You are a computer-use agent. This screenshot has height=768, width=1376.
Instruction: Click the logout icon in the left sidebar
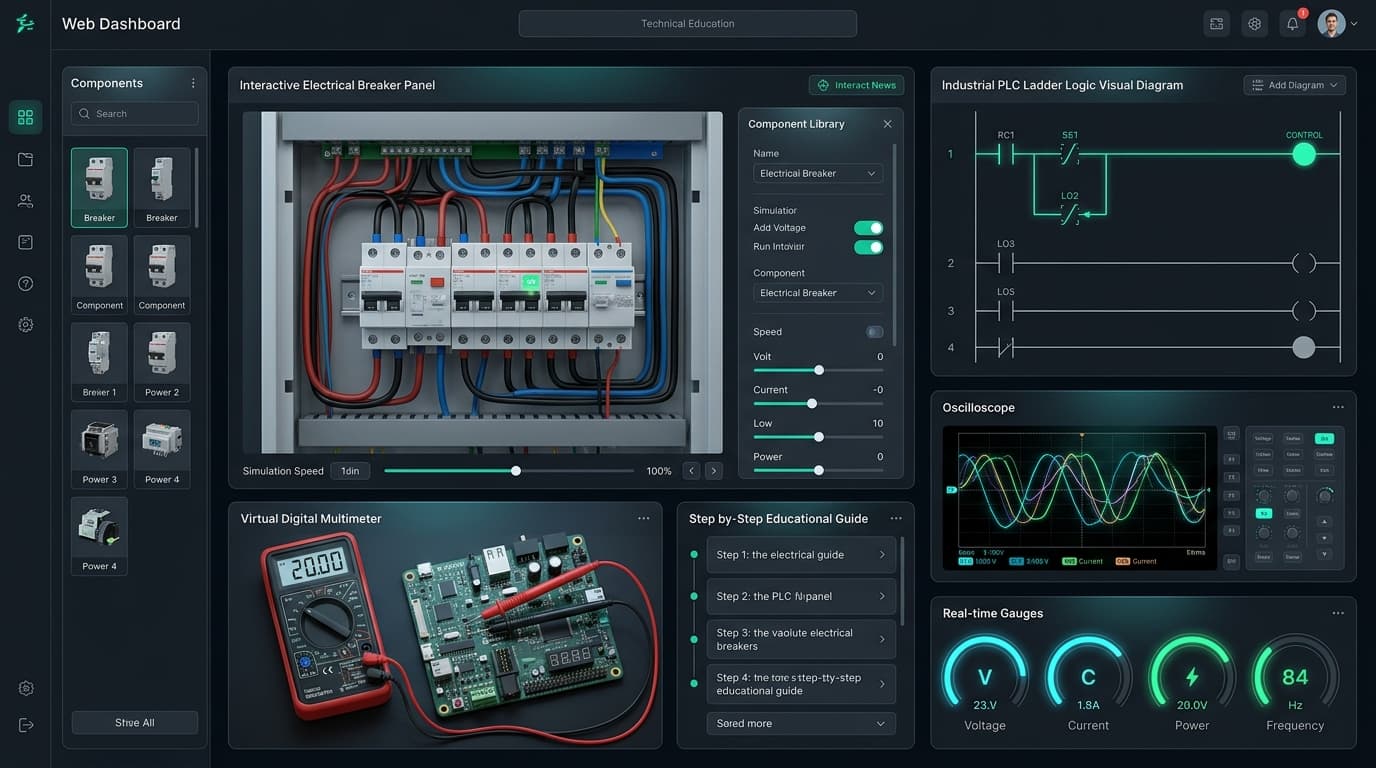pyautogui.click(x=25, y=725)
